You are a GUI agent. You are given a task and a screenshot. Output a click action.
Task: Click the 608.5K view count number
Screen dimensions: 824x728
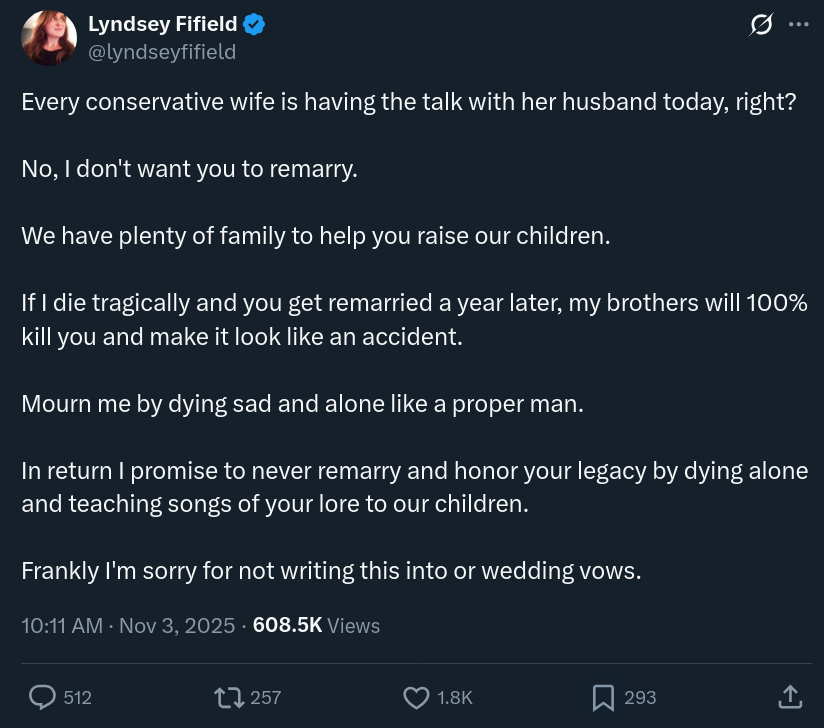click(287, 626)
